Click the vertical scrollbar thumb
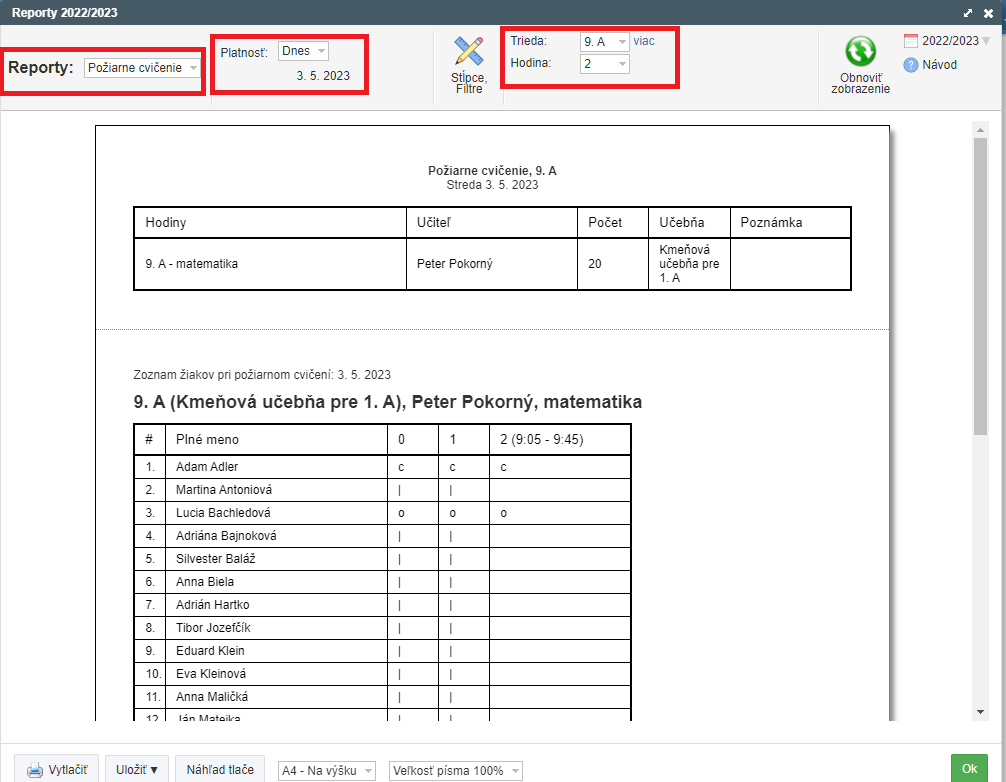 pos(980,286)
